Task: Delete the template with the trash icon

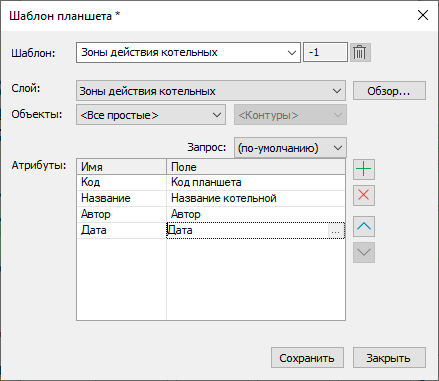Action: [360, 52]
